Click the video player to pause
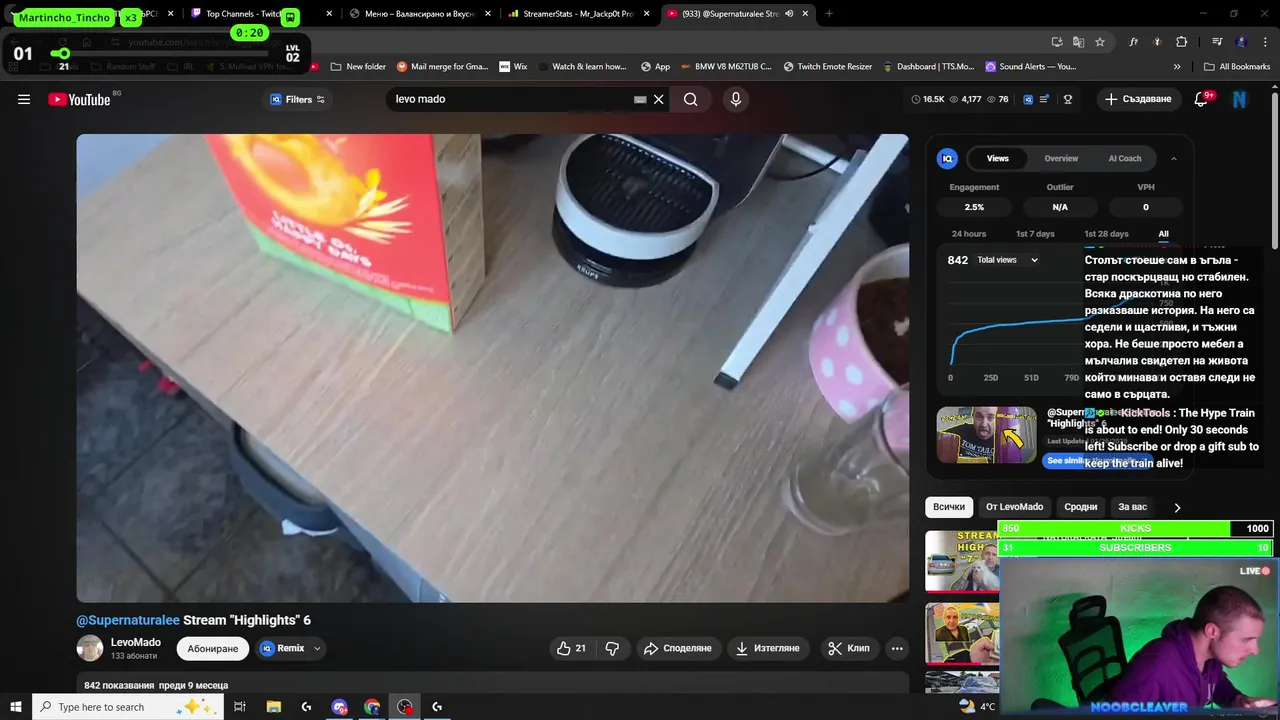The width and height of the screenshot is (1280, 720). [493, 368]
